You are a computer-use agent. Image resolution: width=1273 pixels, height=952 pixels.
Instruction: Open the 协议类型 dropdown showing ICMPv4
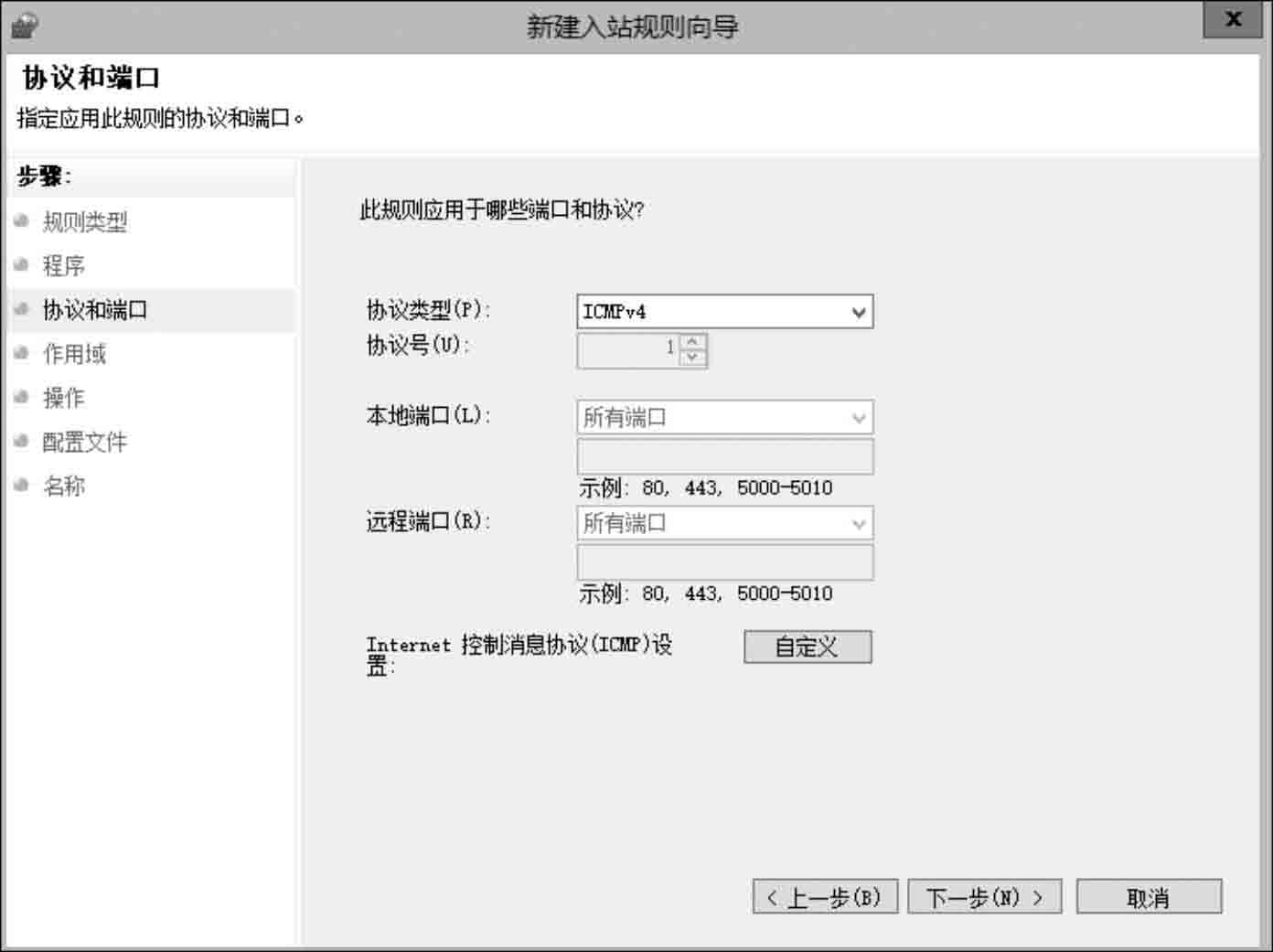click(x=724, y=312)
